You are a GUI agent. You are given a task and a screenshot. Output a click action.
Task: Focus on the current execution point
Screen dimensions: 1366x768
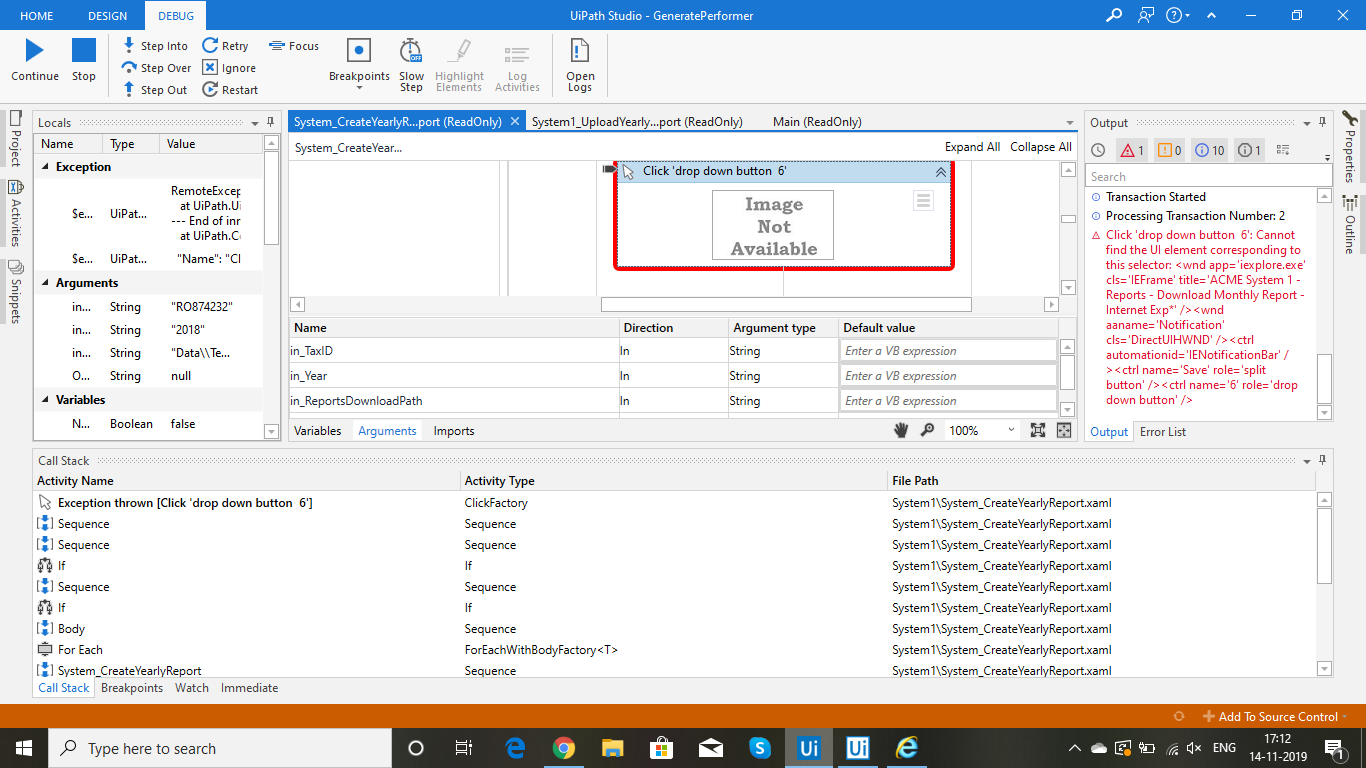[294, 46]
